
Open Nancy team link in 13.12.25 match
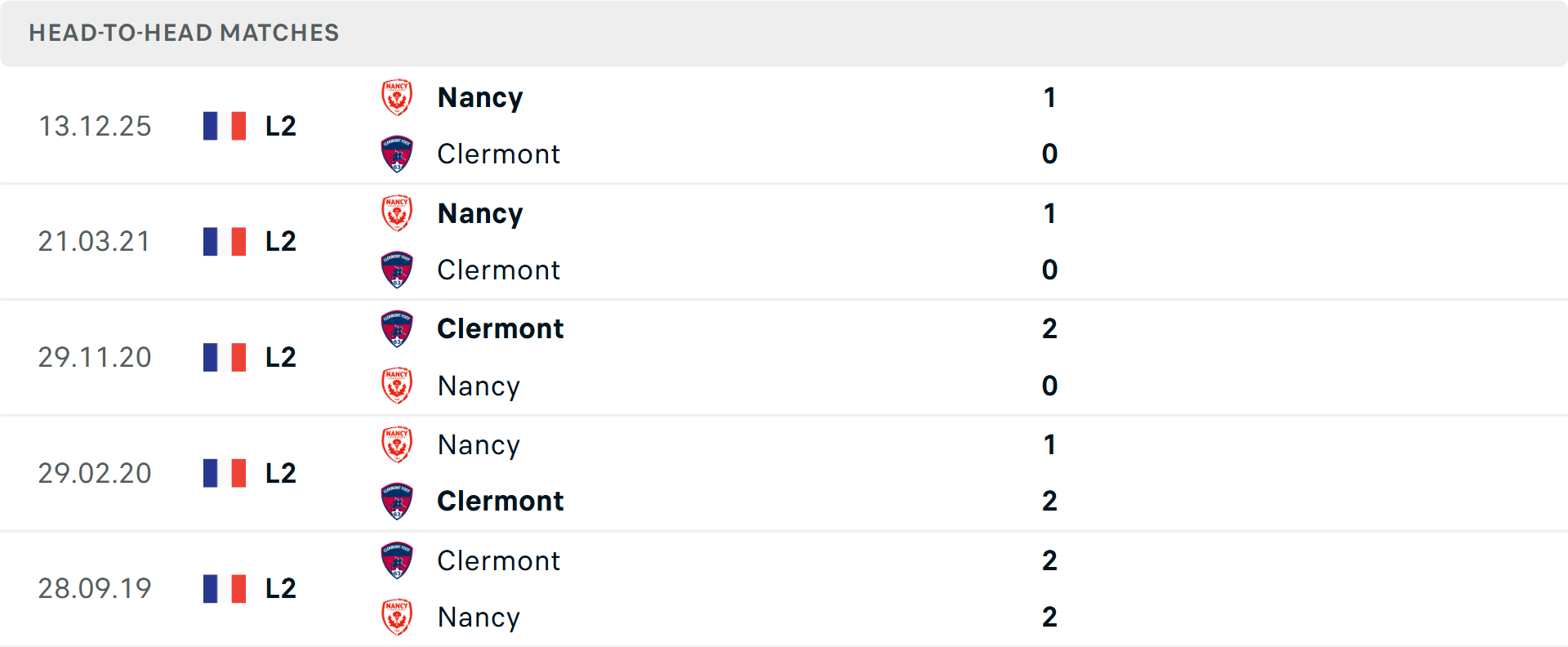coord(480,98)
